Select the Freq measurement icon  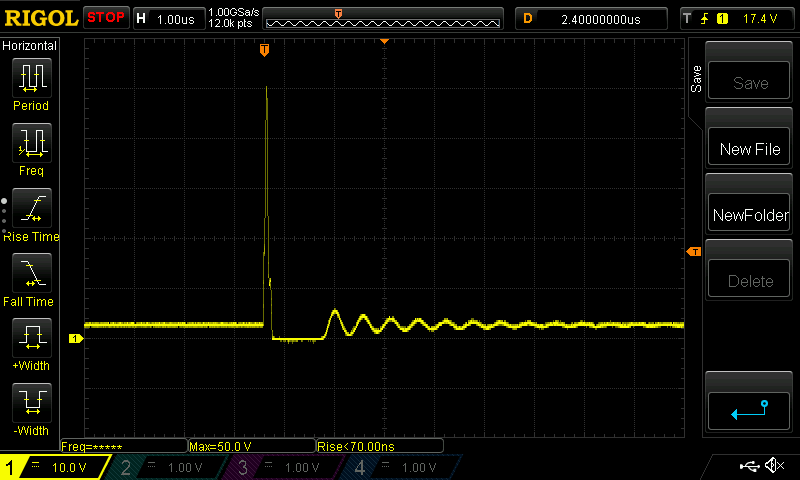[x=32, y=143]
